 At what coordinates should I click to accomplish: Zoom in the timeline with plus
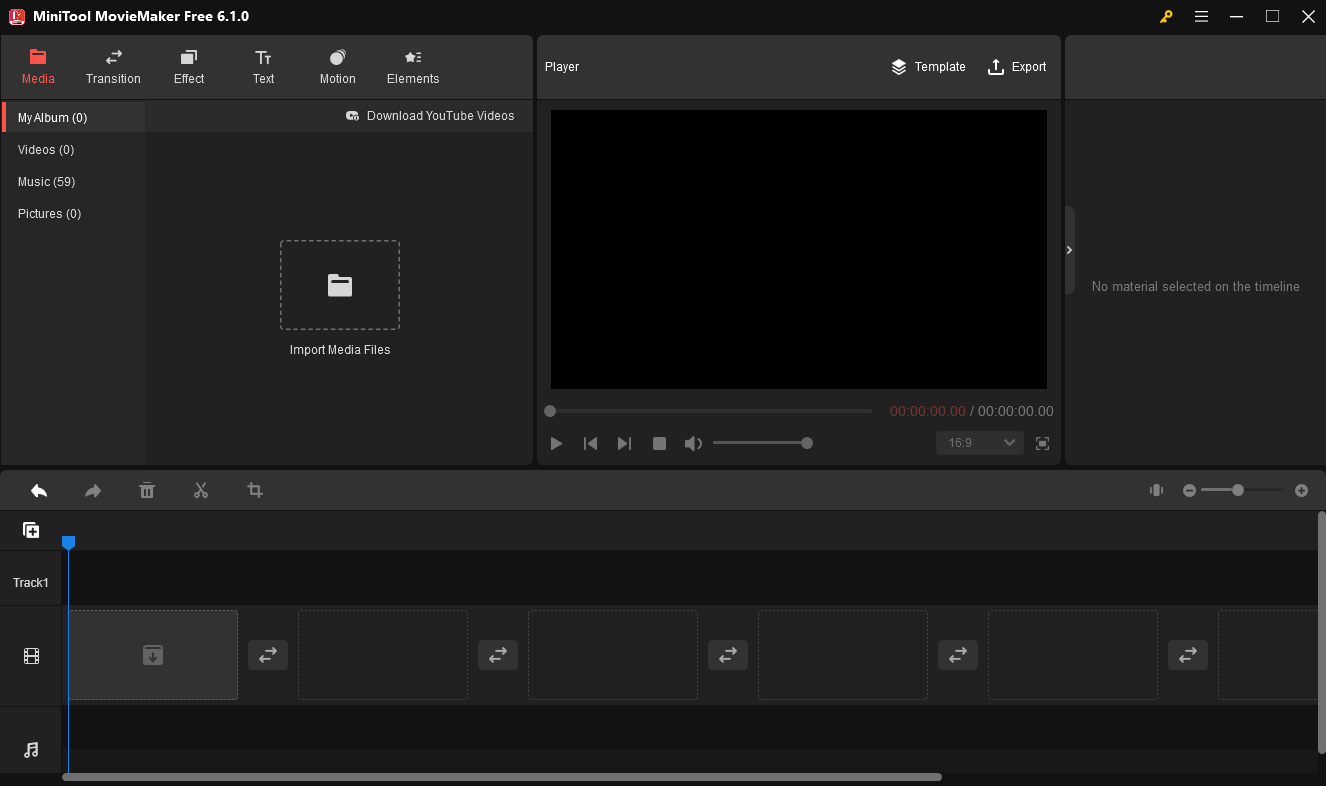[1301, 490]
